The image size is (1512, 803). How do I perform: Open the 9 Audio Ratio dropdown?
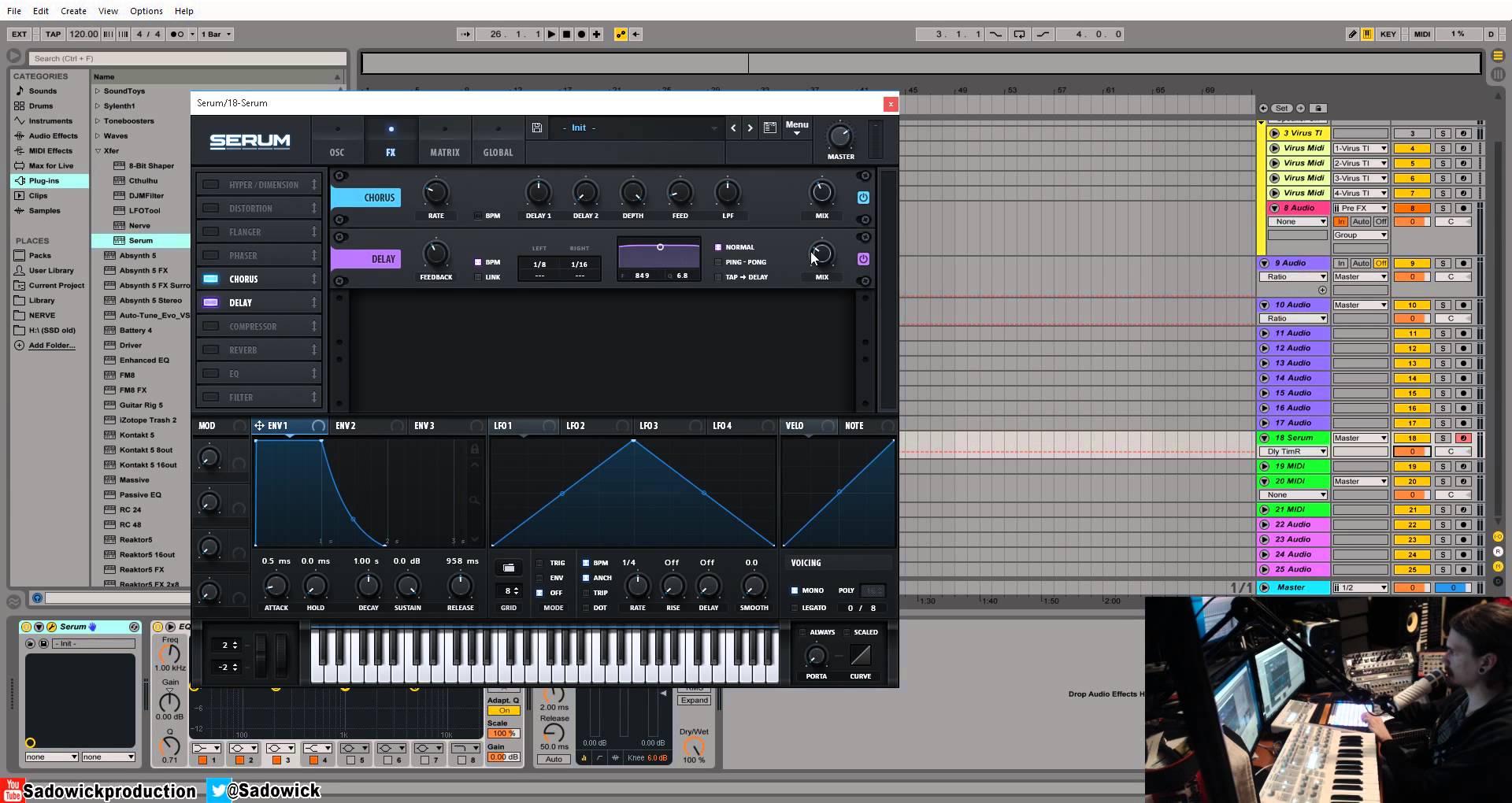point(1293,277)
